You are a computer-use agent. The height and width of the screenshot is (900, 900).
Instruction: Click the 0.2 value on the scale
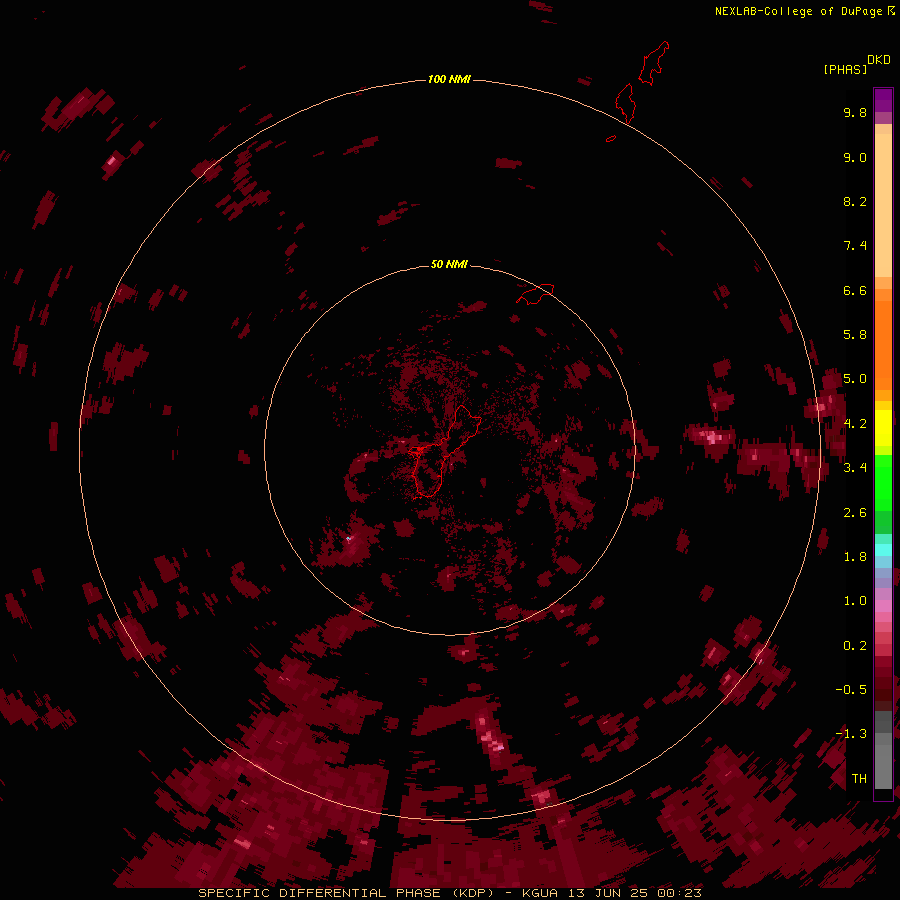click(855, 646)
